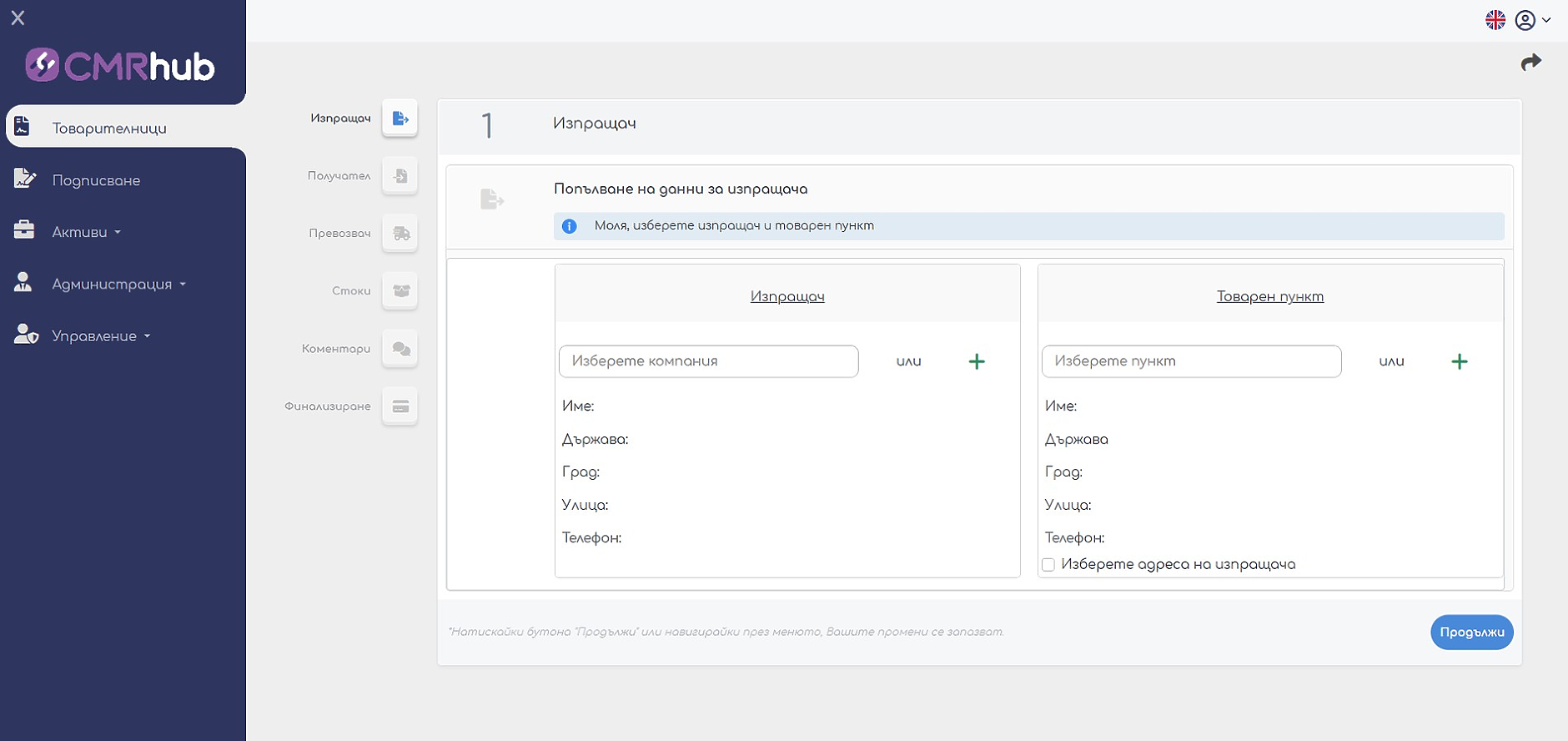Go to the Превозвач step label

tap(339, 233)
